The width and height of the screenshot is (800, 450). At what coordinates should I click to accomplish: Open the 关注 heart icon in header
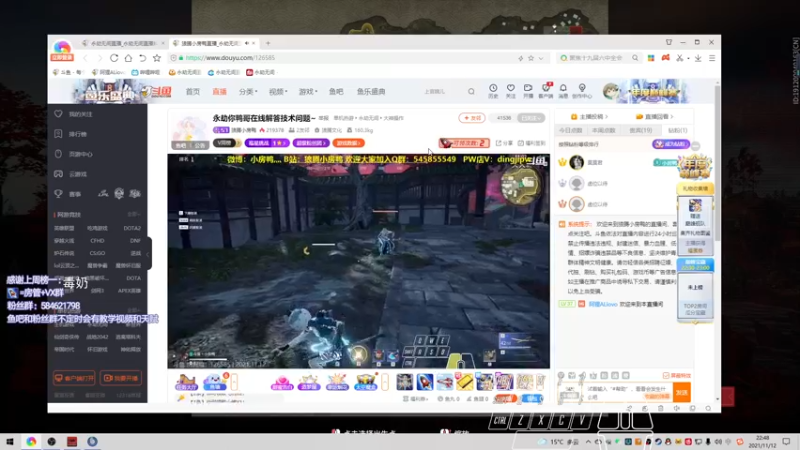click(510, 91)
